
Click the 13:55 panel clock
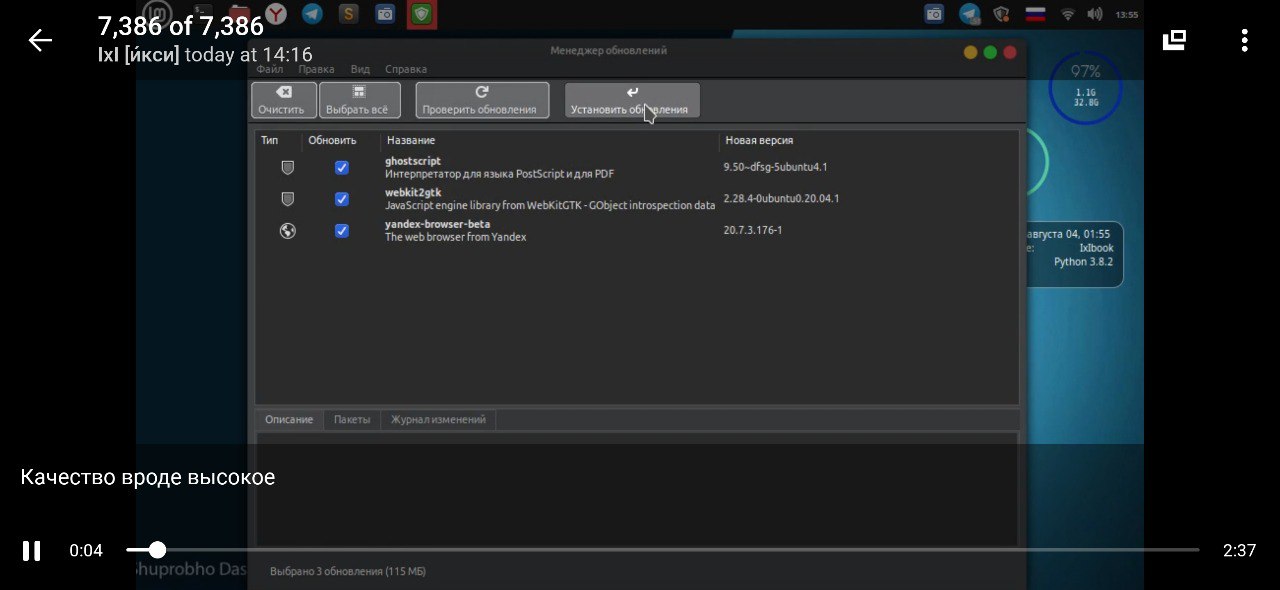click(x=1127, y=15)
